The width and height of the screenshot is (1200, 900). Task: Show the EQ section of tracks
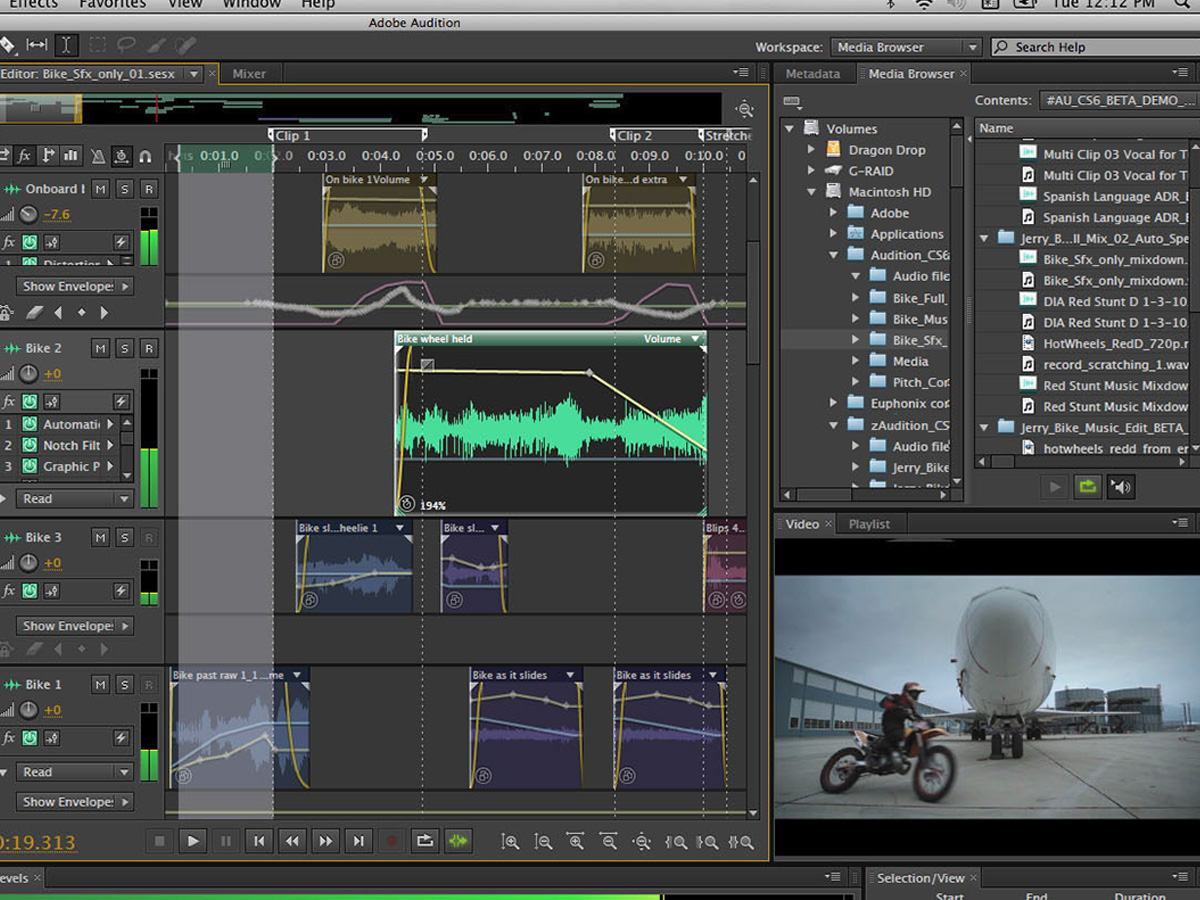point(71,156)
